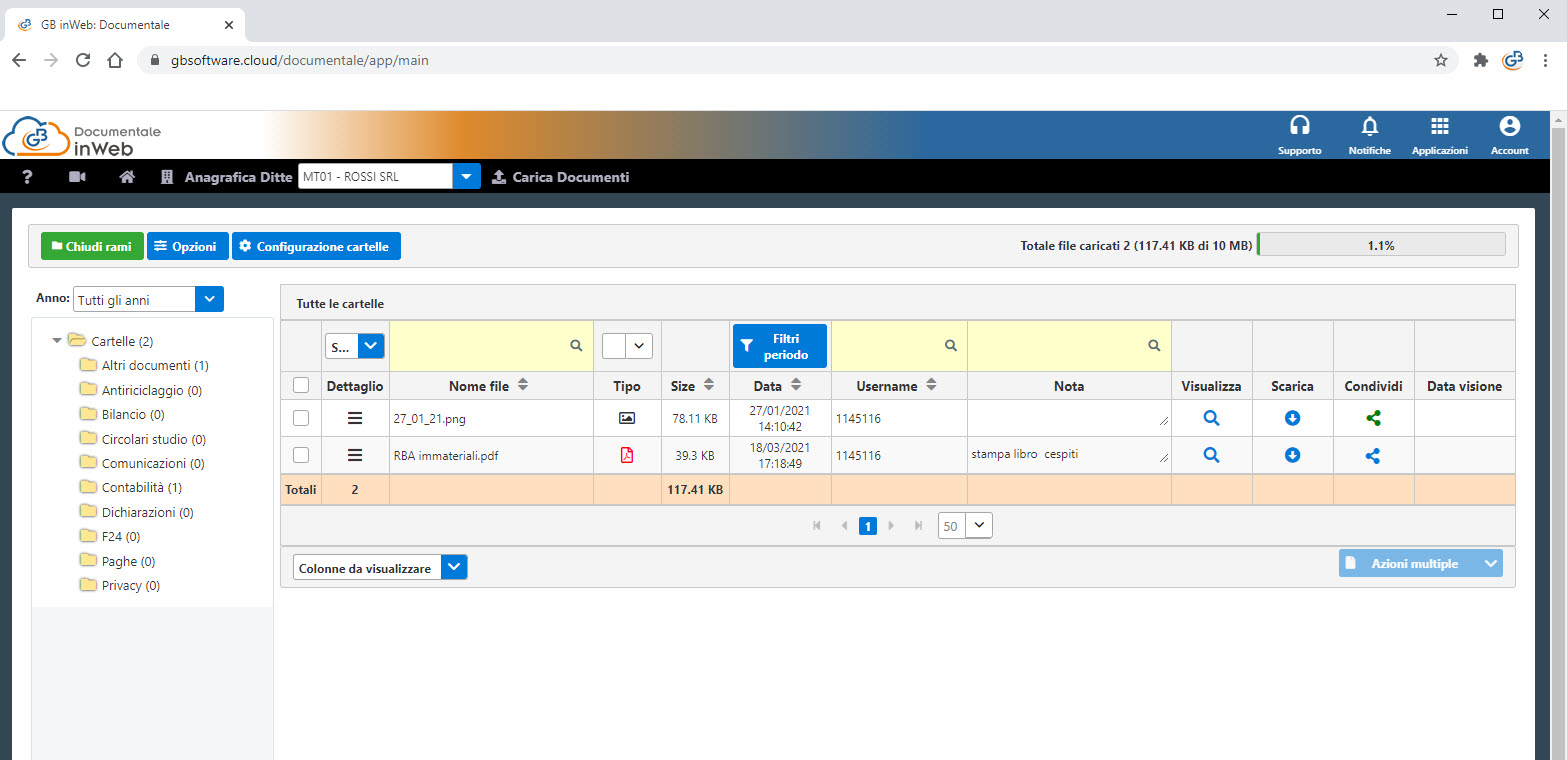Screen dimensions: 1567x760
Task: Click Carica Documenti in the menu bar
Action: point(560,177)
